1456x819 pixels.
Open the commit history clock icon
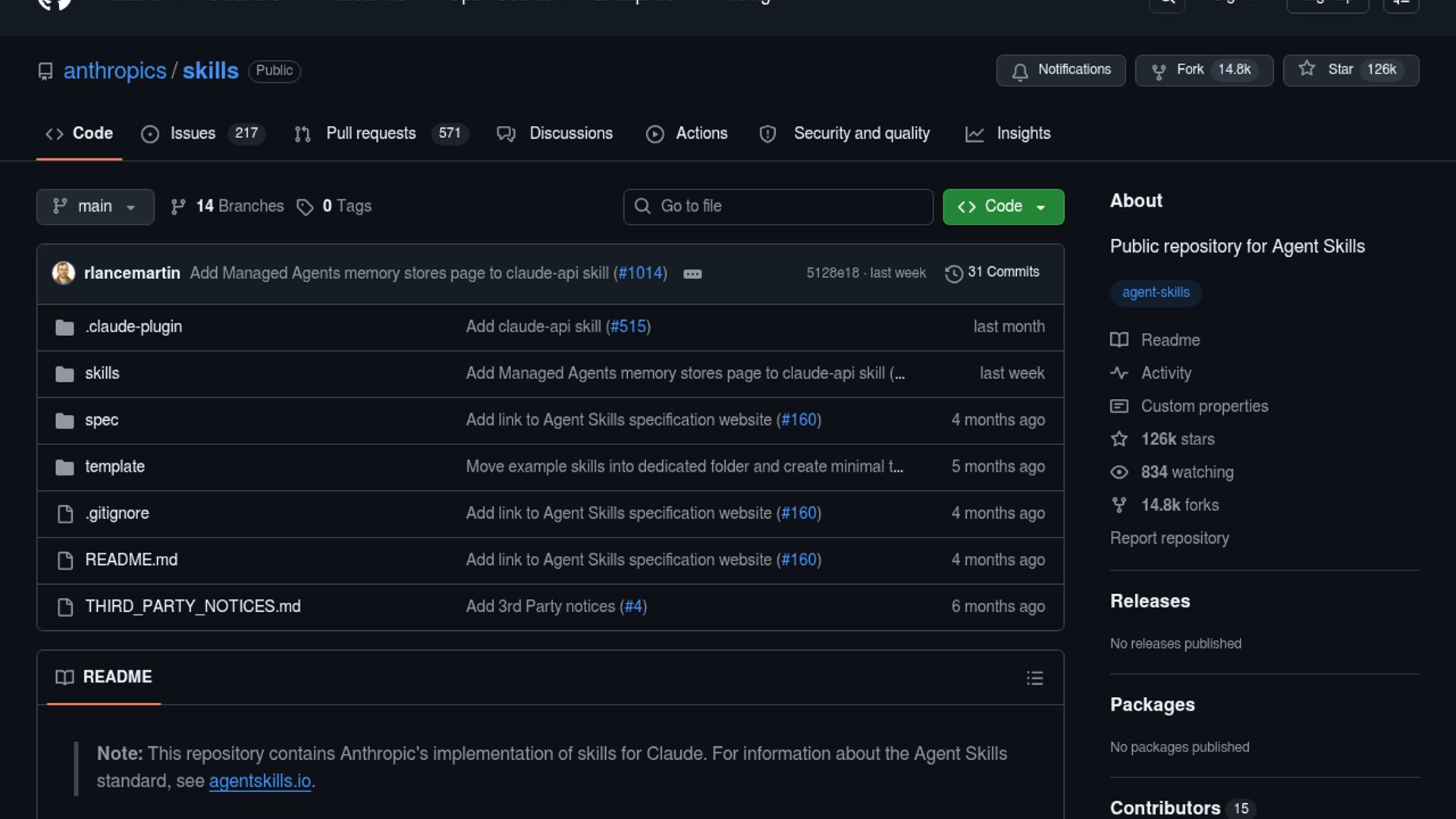(953, 273)
